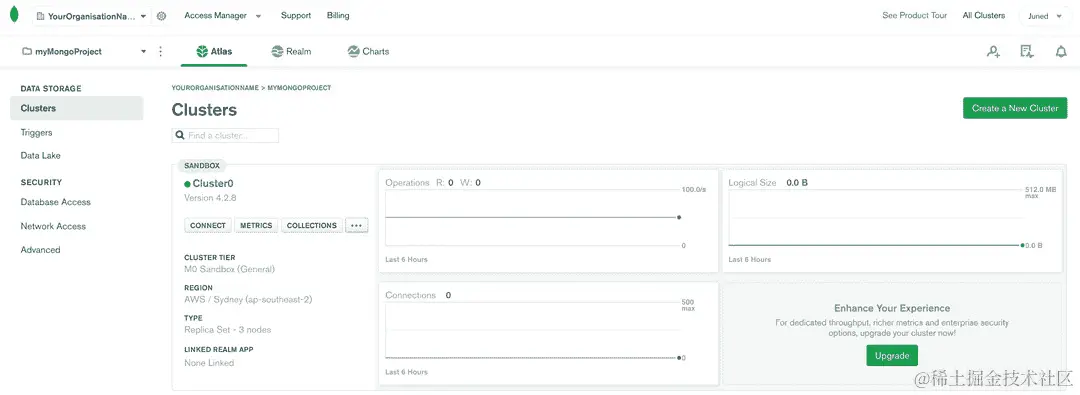The height and width of the screenshot is (395, 1080).
Task: Click the All Clusters link
Action: point(984,15)
